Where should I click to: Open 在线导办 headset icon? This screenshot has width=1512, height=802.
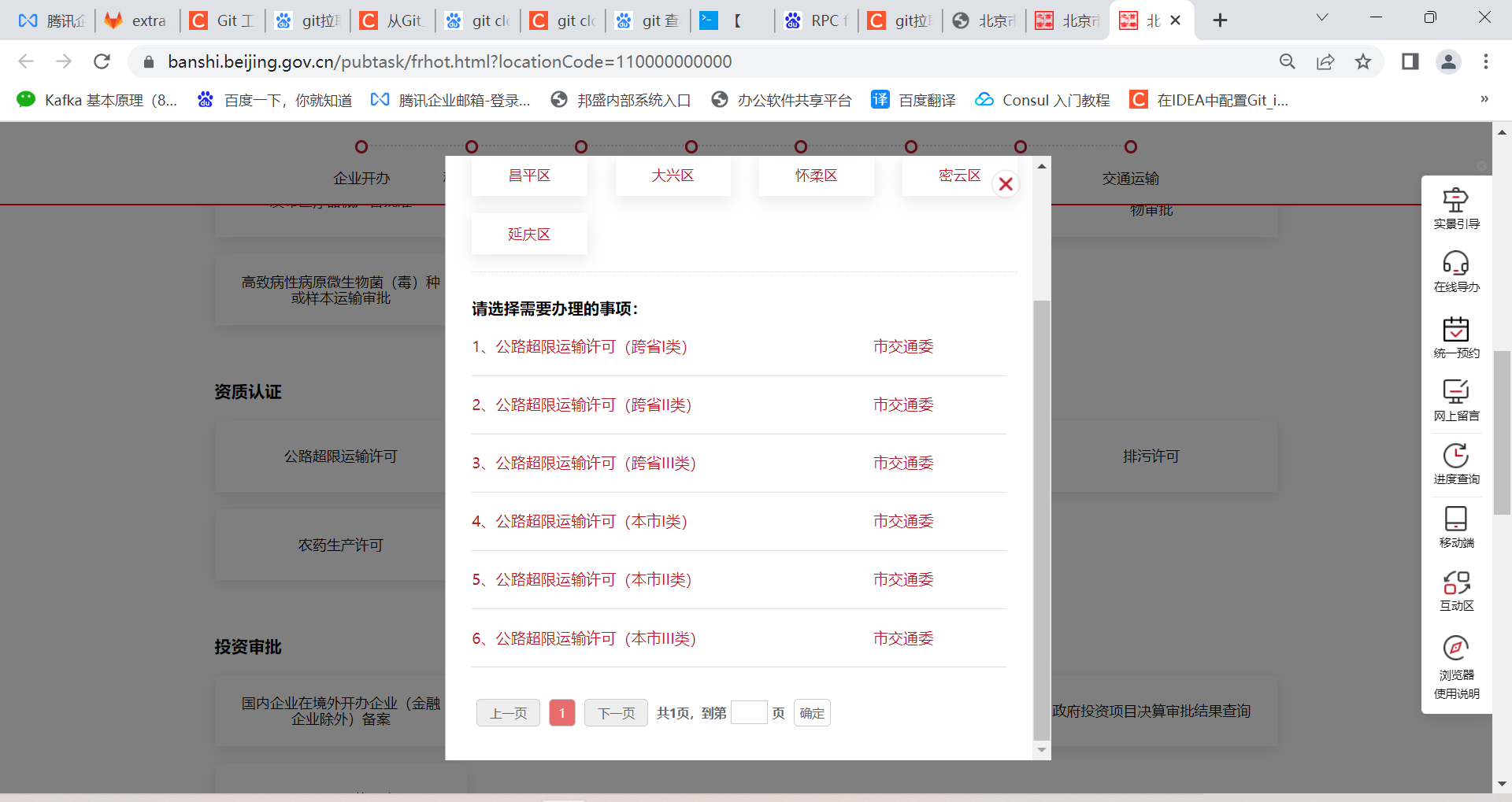[1456, 272]
